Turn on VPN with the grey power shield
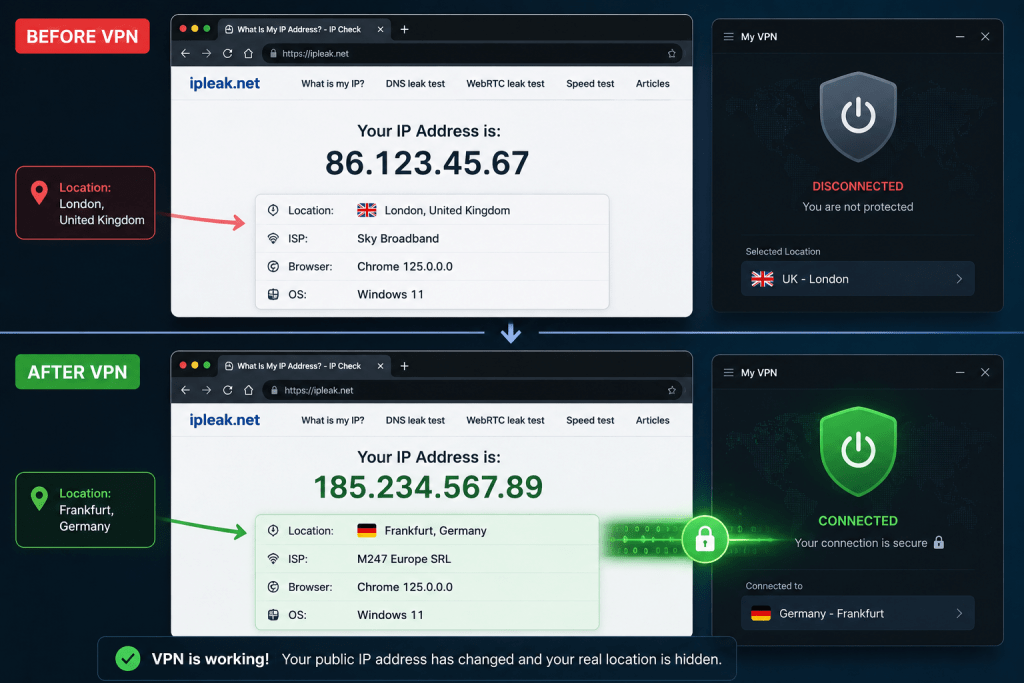 pos(857,116)
